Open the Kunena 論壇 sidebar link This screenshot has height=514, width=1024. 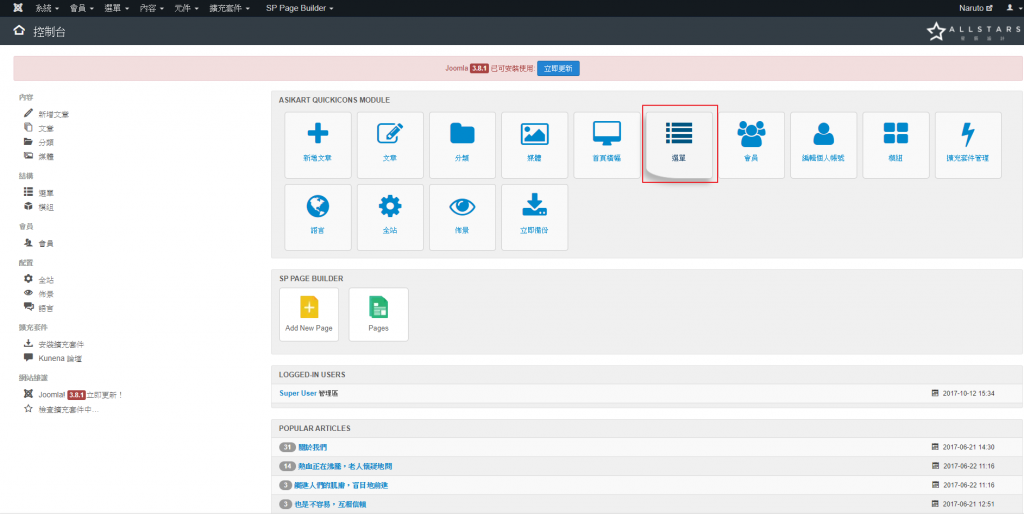(x=59, y=357)
